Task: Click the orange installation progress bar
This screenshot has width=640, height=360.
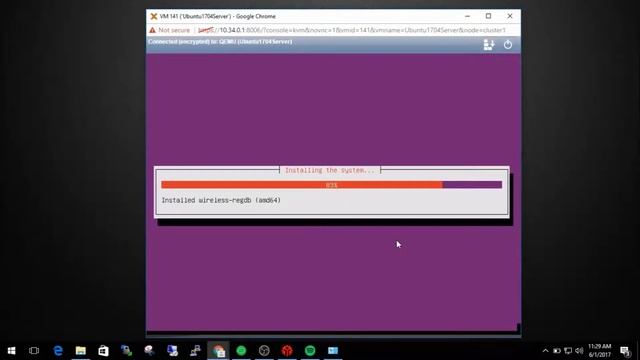Action: pyautogui.click(x=331, y=185)
